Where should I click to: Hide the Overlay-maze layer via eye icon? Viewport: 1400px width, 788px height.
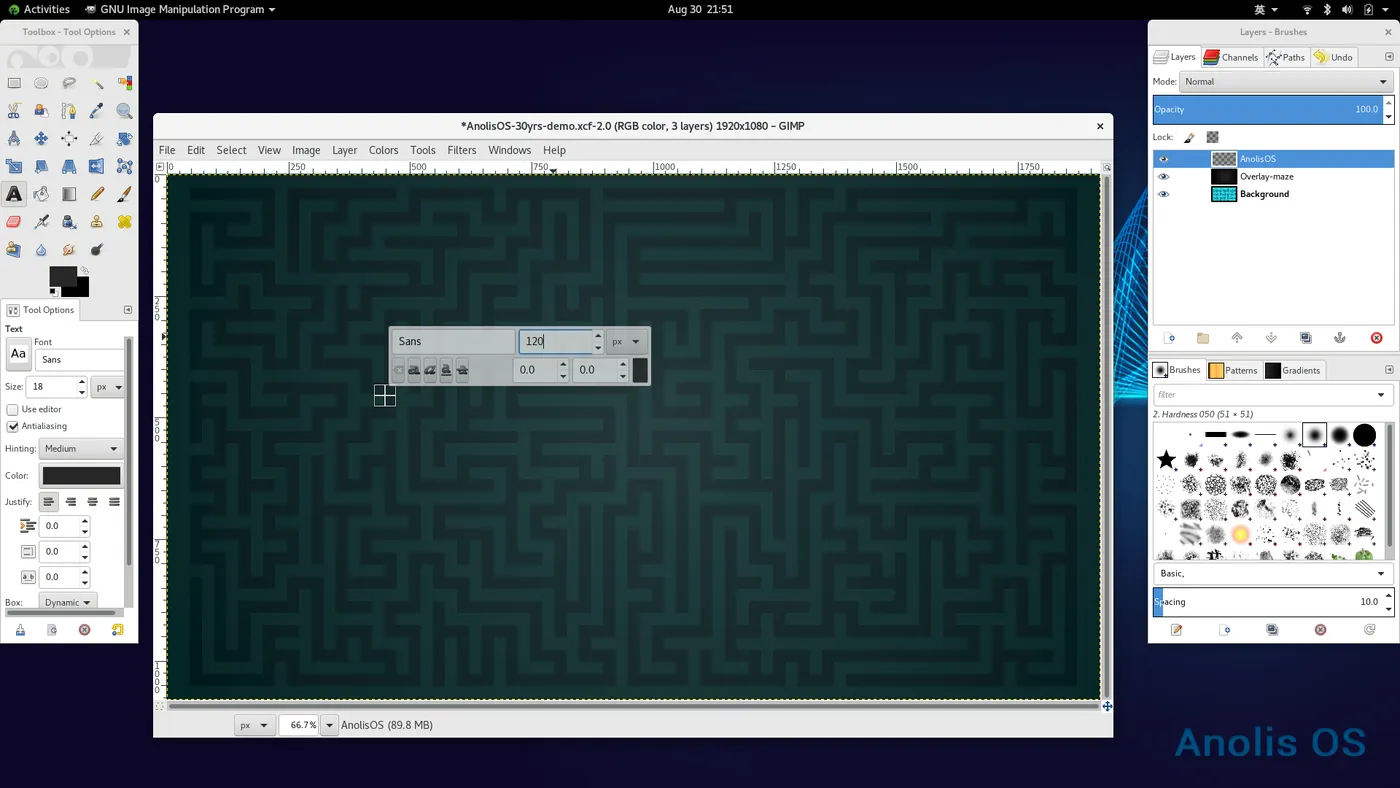1163,176
